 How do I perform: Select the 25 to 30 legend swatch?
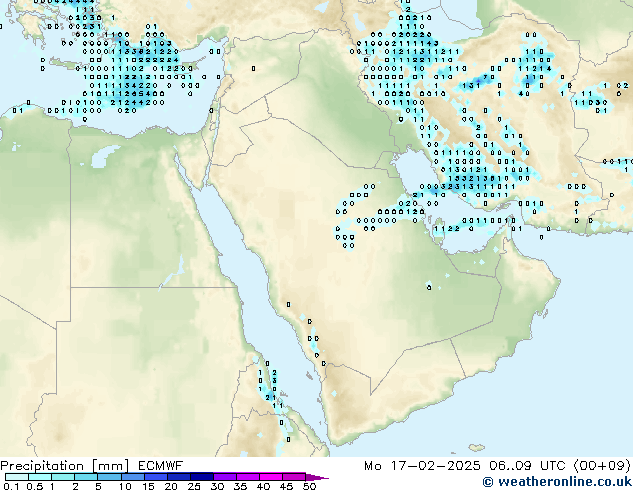tap(202, 477)
